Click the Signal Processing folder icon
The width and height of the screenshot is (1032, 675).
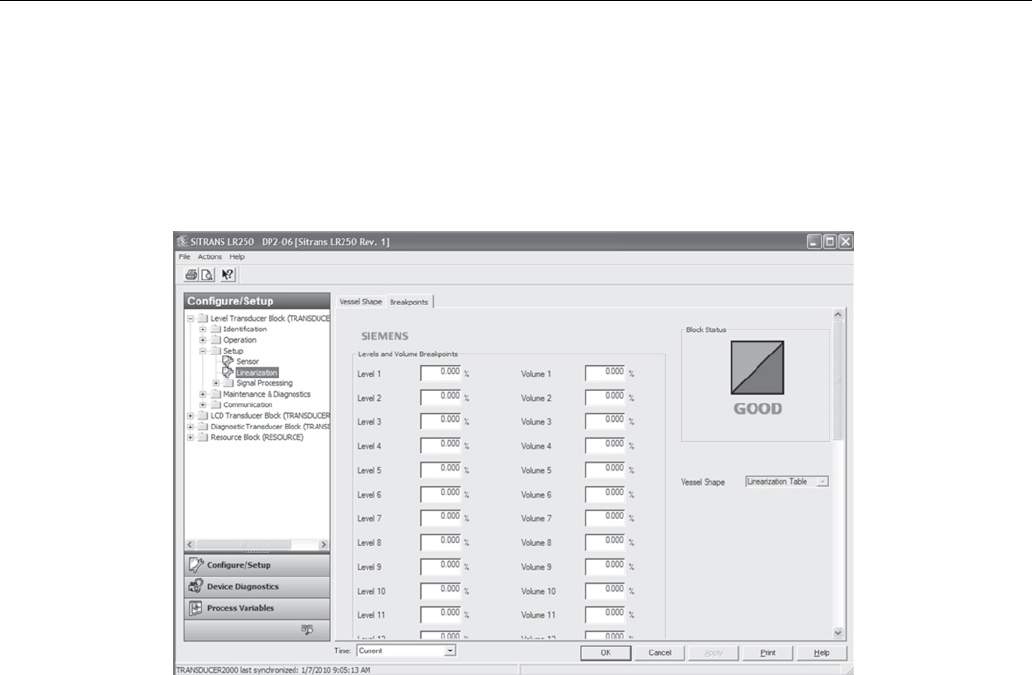[228, 383]
